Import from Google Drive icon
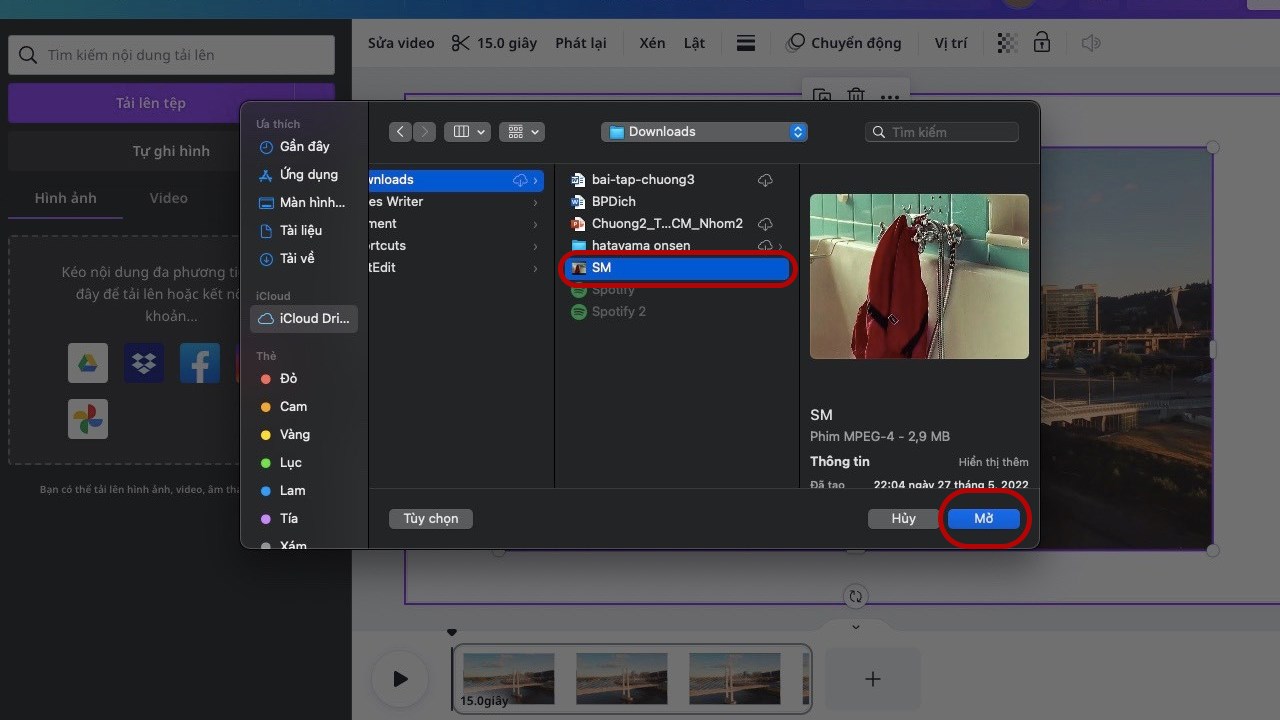Screen dimensions: 1280x720 [x=88, y=363]
